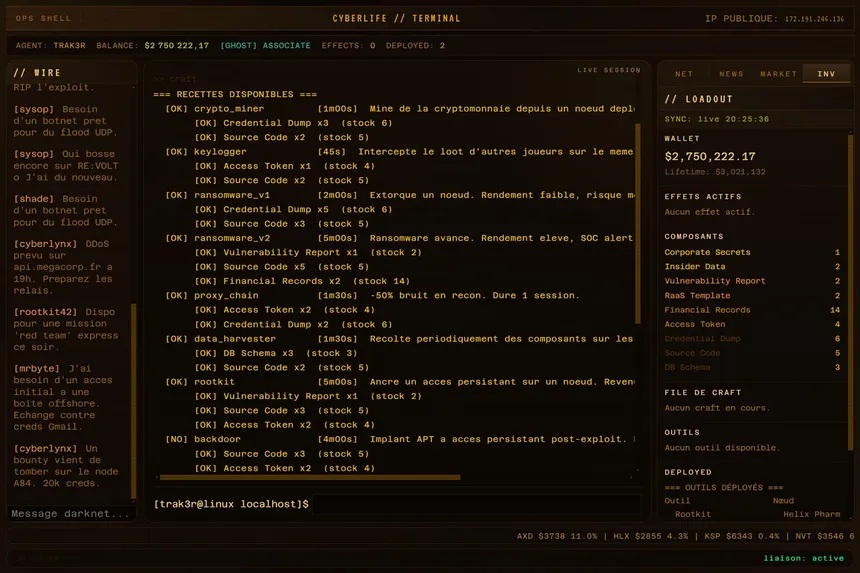Screen dimensions: 860x573
Task: Click sysop's RE:VOLT message
Action: click(66, 166)
